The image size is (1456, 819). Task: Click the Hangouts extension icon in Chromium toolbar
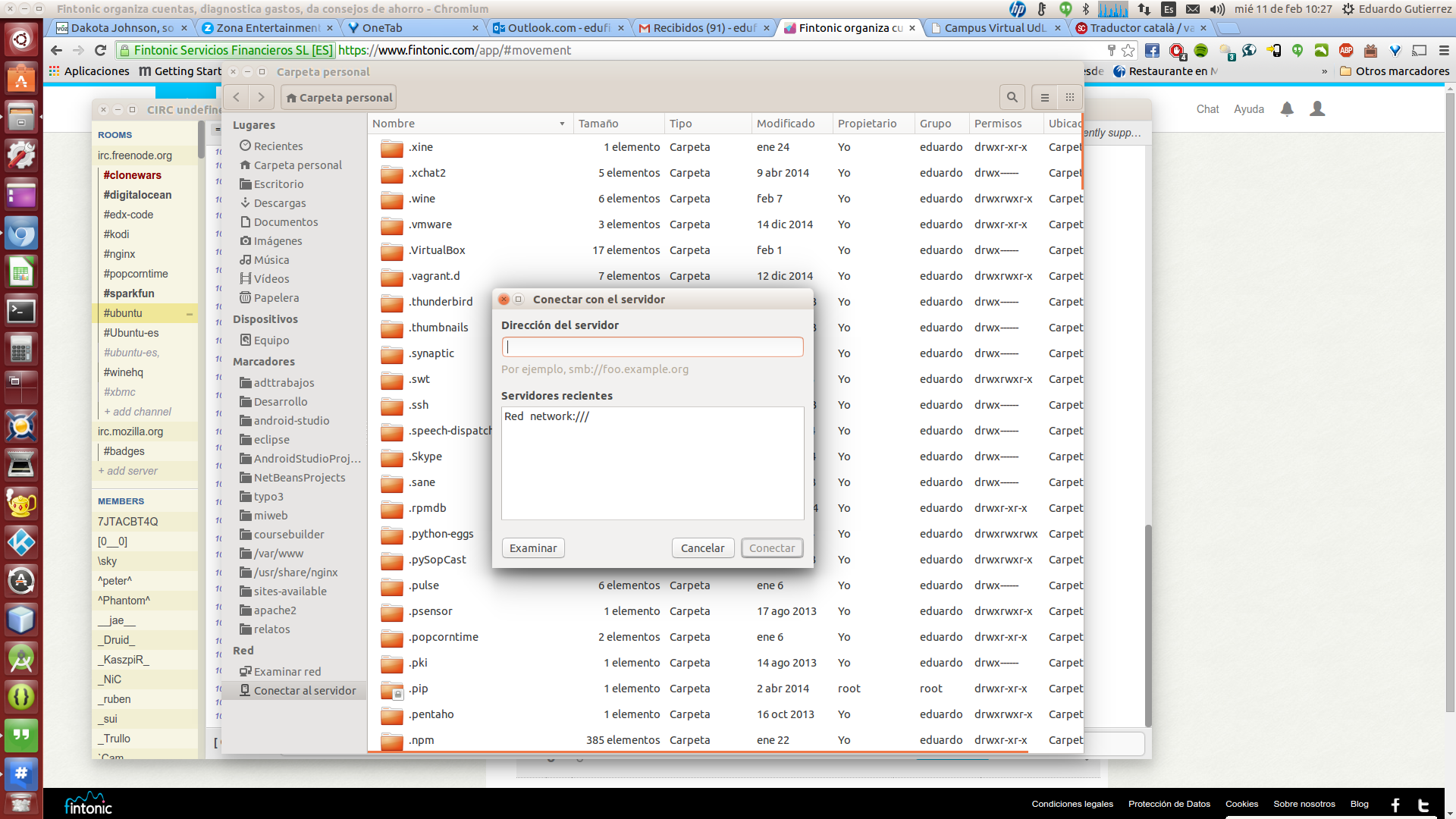(x=1298, y=50)
